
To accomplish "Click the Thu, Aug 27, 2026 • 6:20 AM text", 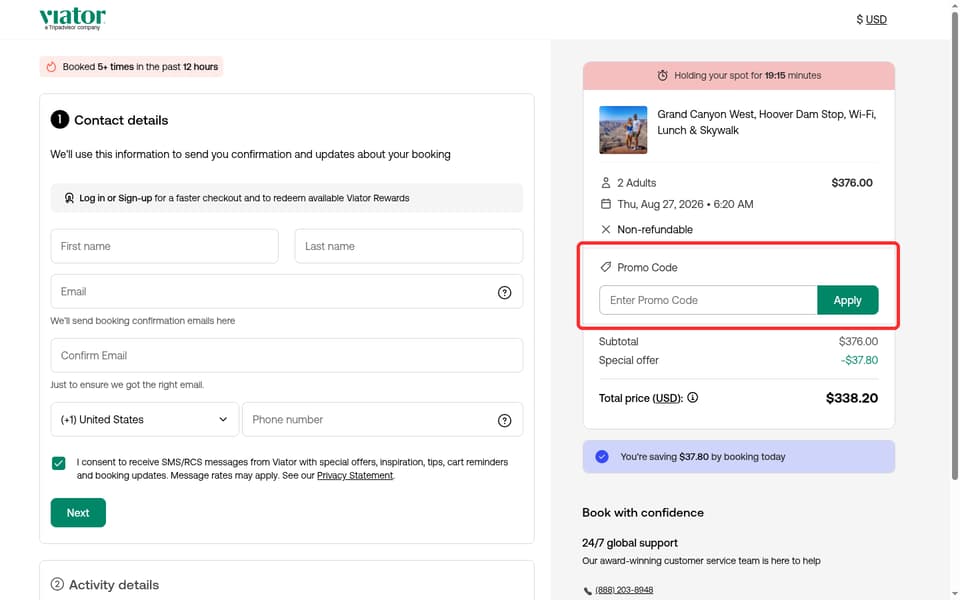I will pos(685,204).
